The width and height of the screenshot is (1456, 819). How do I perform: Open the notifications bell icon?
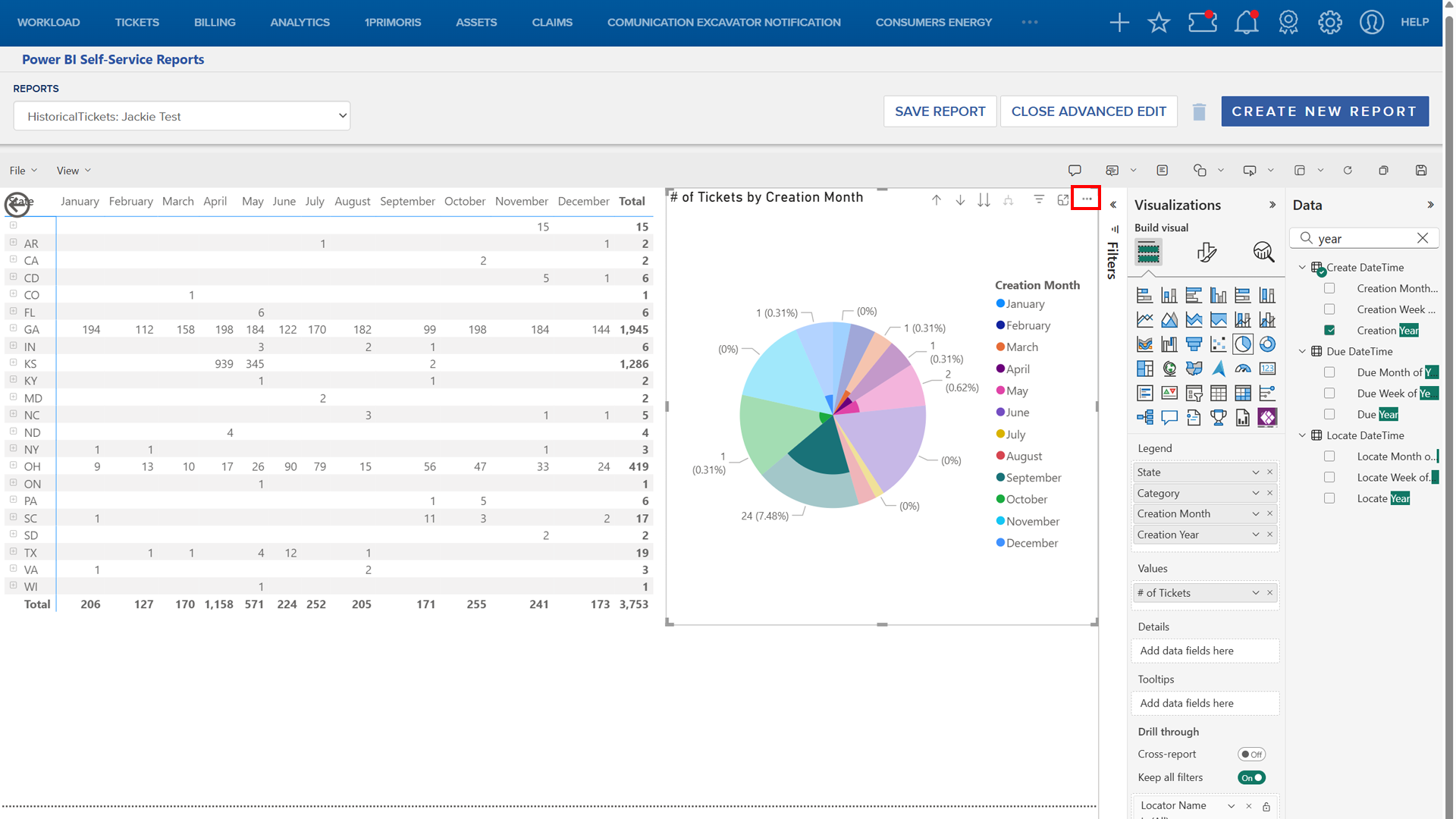tap(1246, 22)
